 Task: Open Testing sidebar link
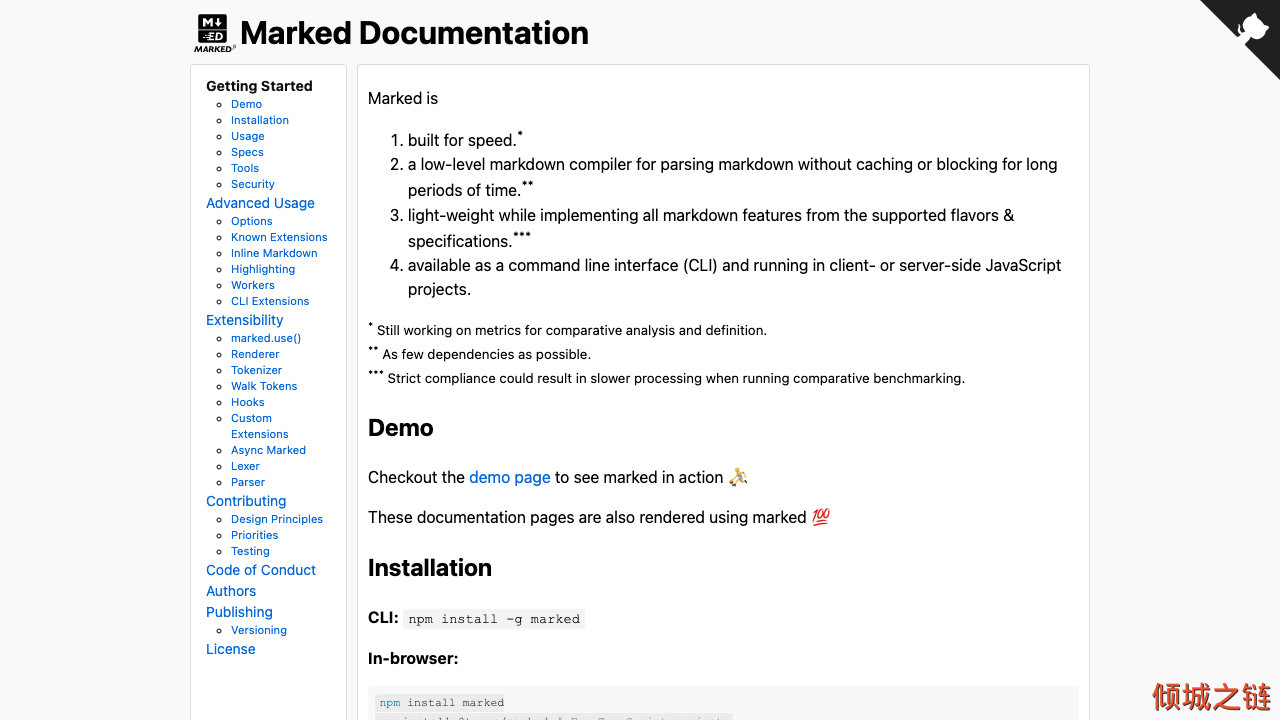point(250,551)
